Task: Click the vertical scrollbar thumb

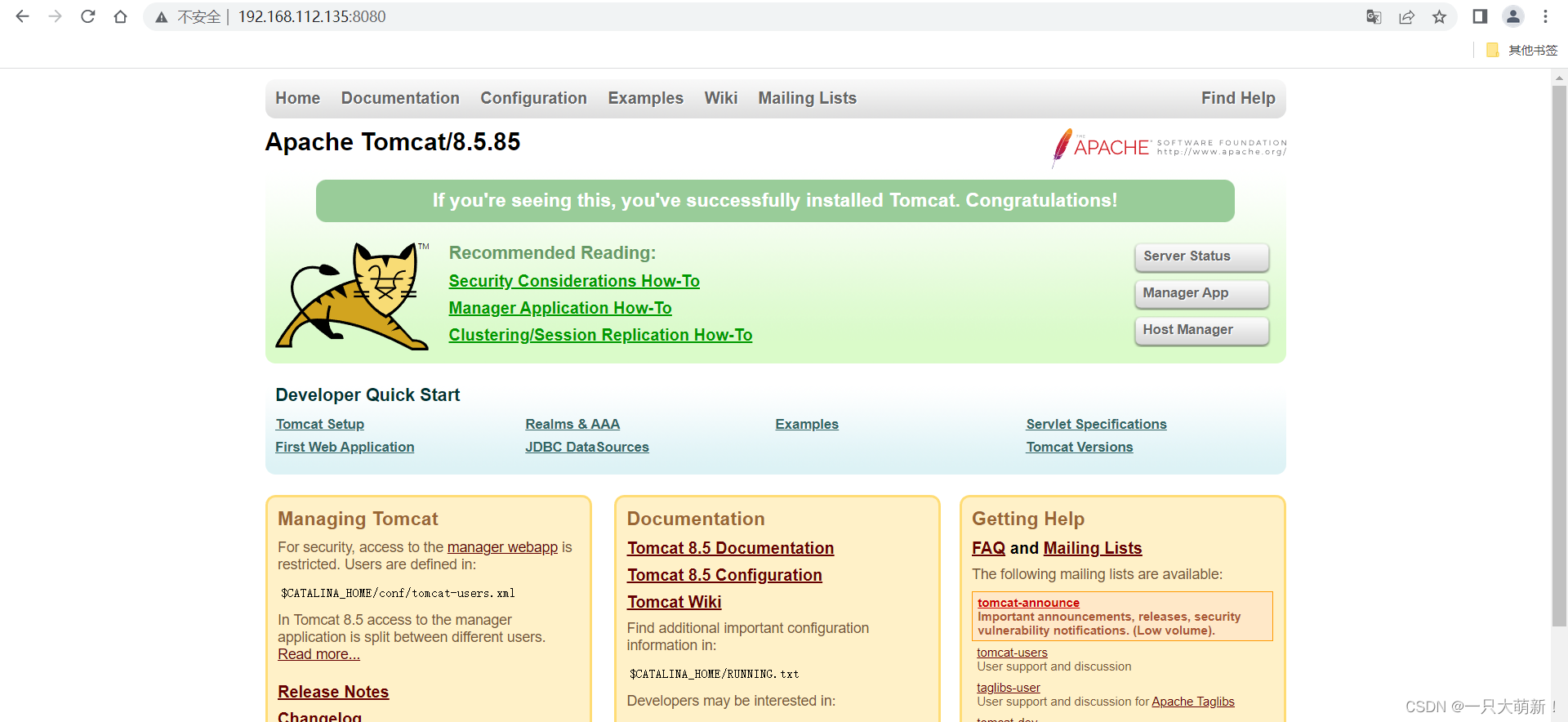Action: [x=1559, y=356]
